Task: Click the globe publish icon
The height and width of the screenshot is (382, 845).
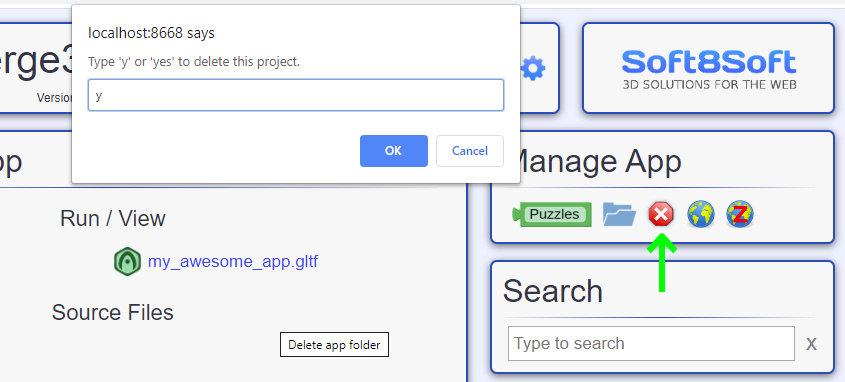Action: coord(701,214)
